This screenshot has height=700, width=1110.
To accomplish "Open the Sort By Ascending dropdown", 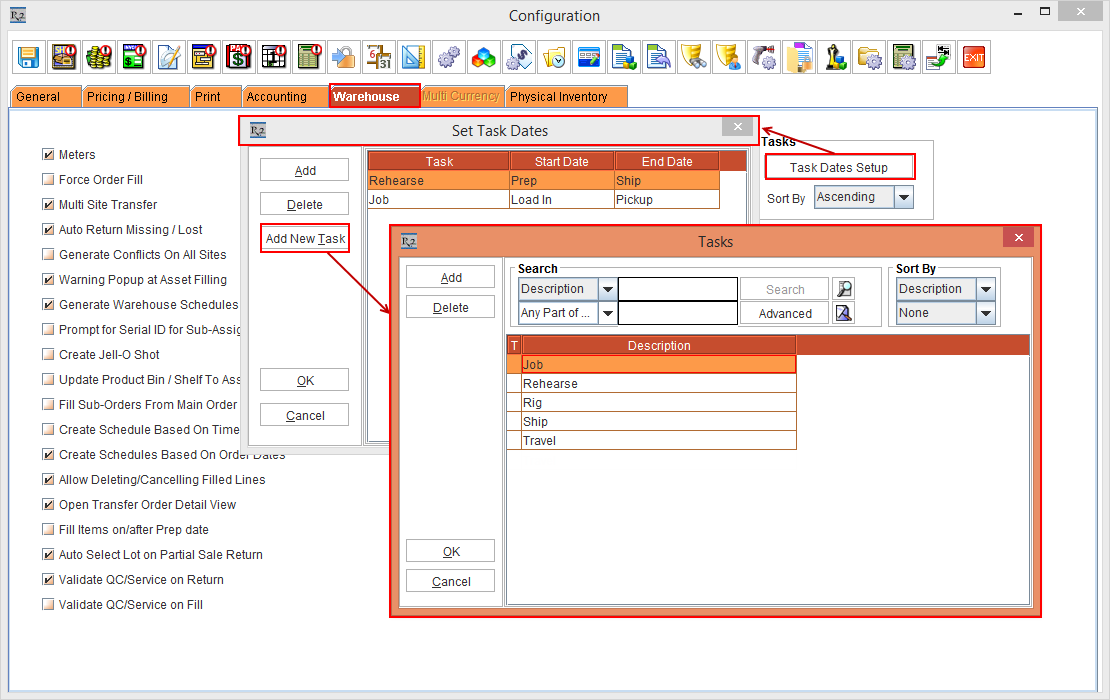I will pos(903,197).
